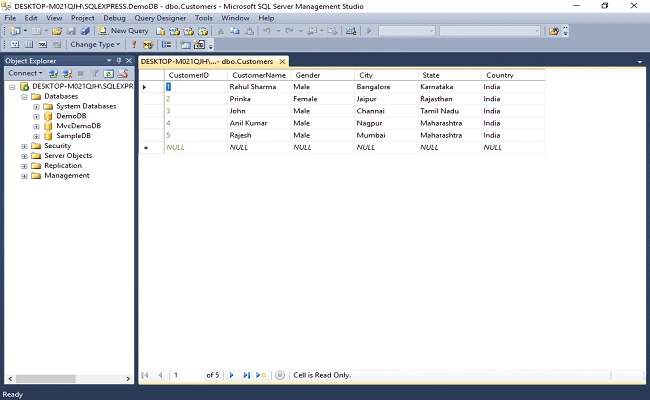Click the Open File folder icon

pos(57,31)
